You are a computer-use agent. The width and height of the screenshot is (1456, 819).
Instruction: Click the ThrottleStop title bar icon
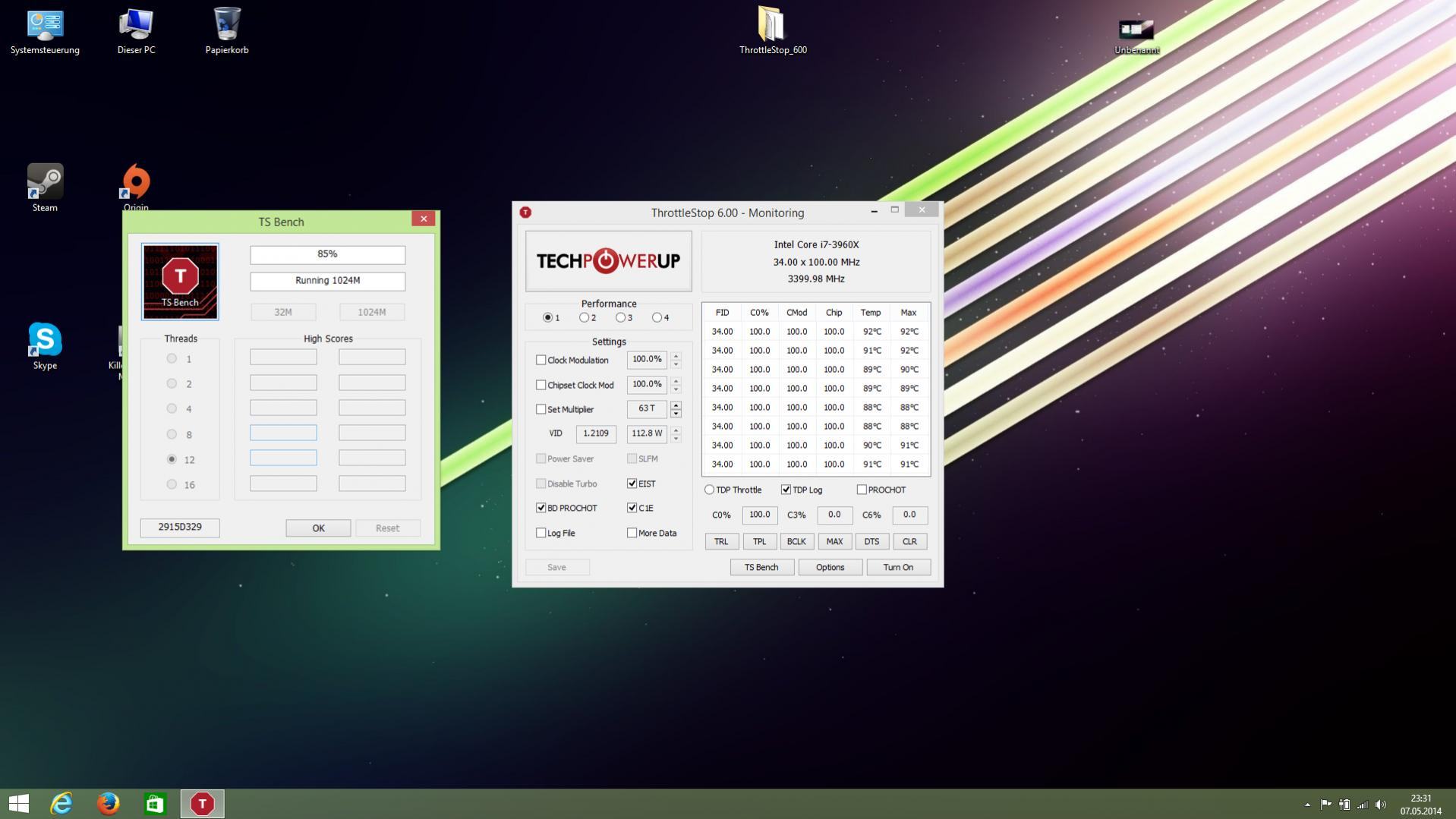pos(525,213)
